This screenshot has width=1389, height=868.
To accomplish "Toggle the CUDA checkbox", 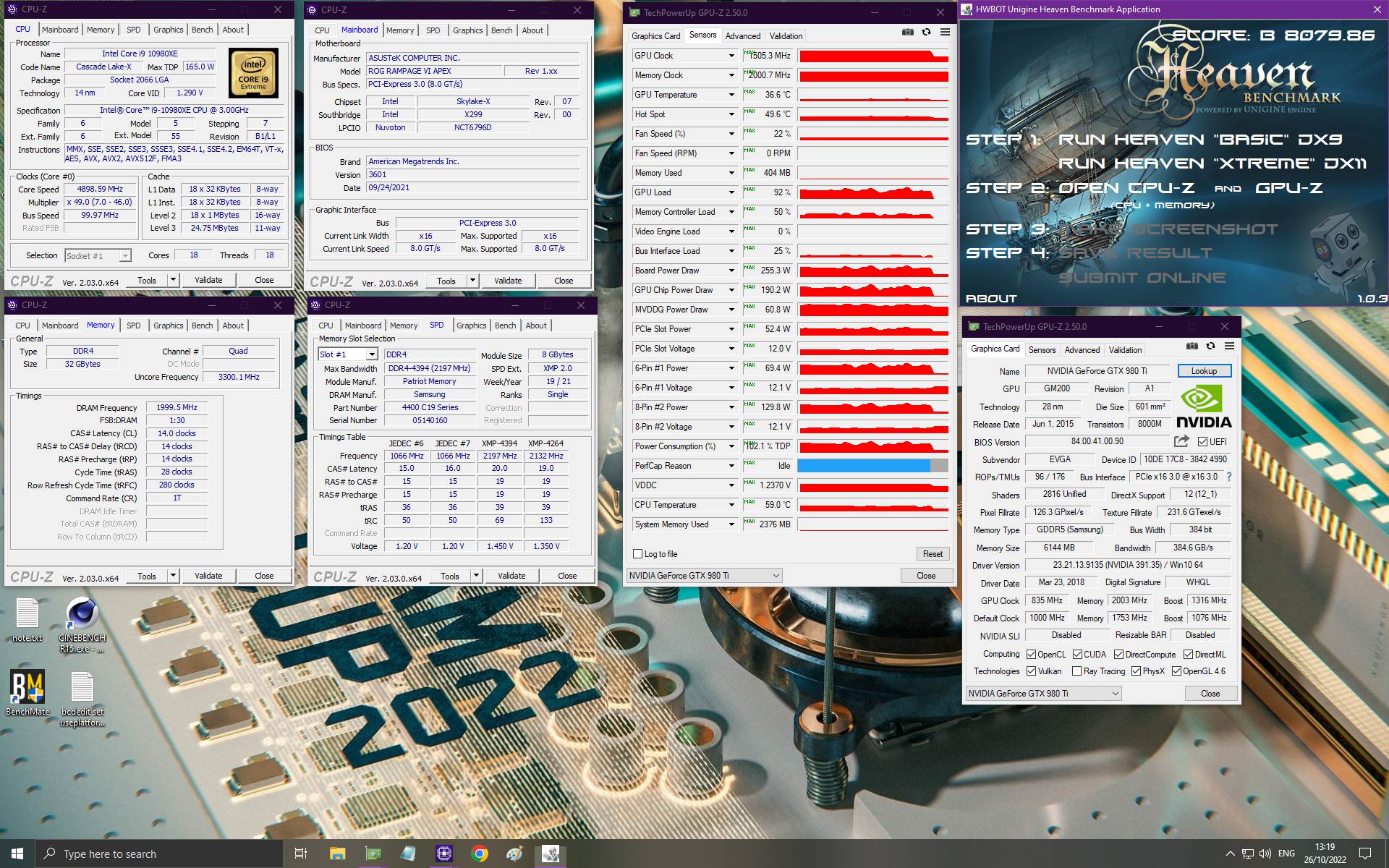I will [1077, 654].
